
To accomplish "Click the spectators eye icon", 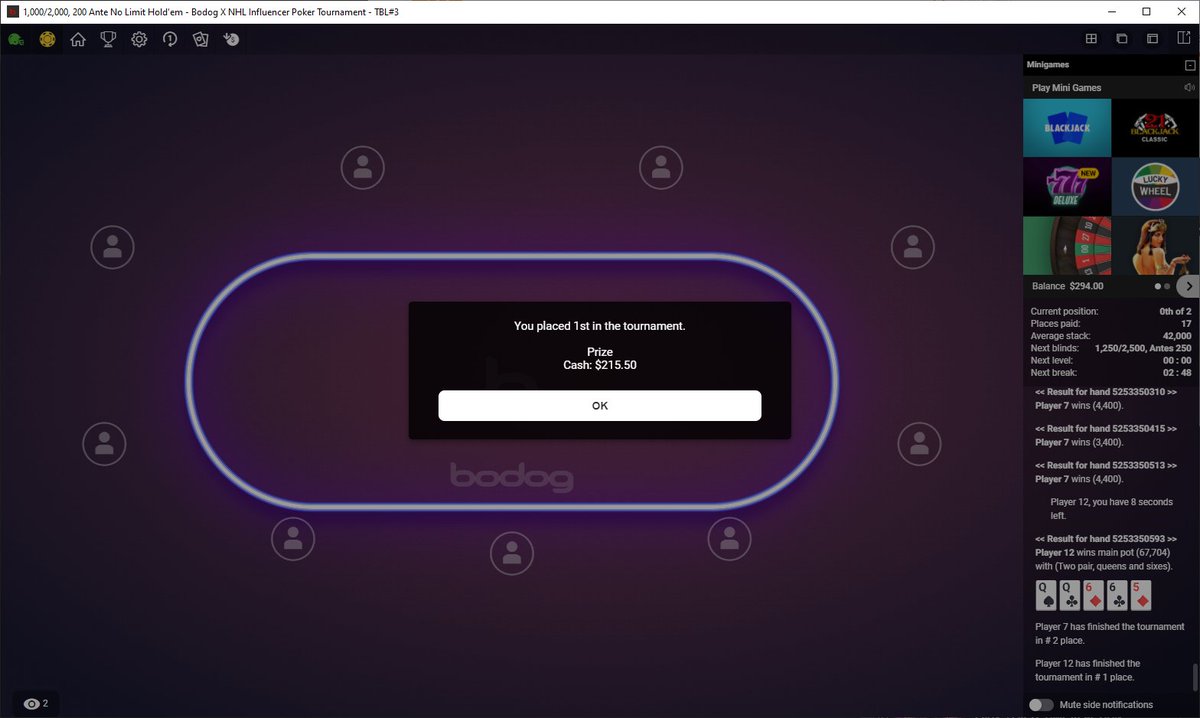I will [x=32, y=704].
